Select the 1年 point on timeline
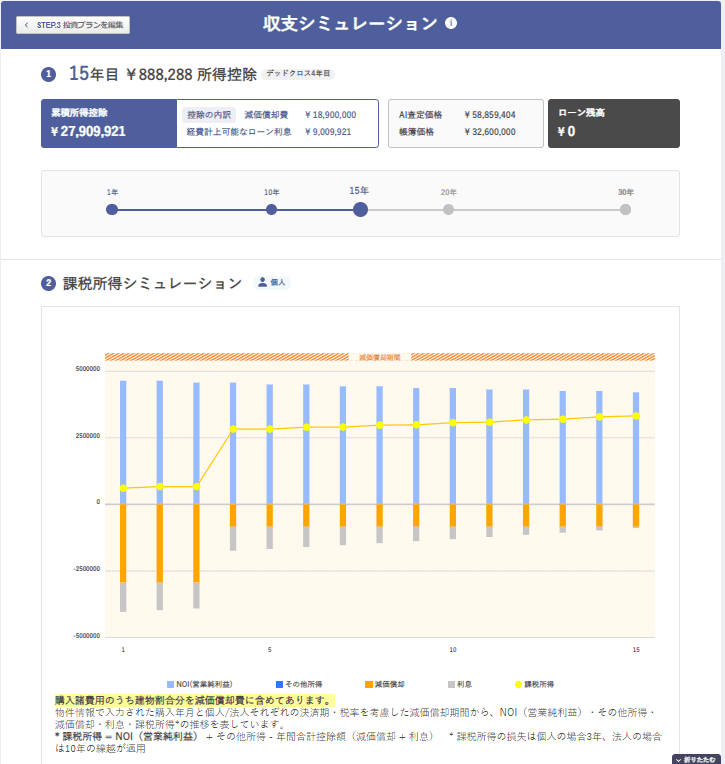 click(x=112, y=209)
